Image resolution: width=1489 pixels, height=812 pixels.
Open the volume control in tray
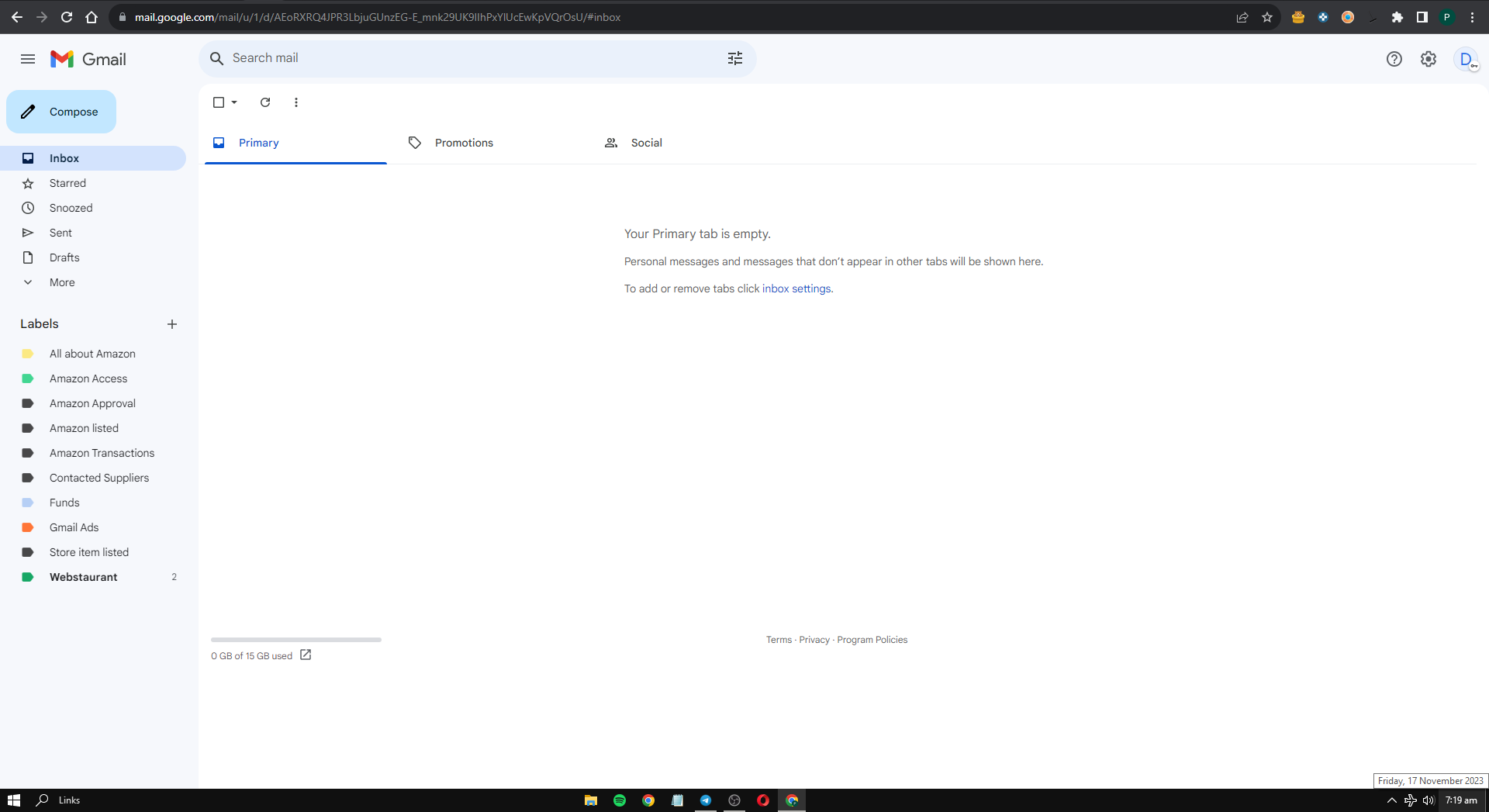1429,800
